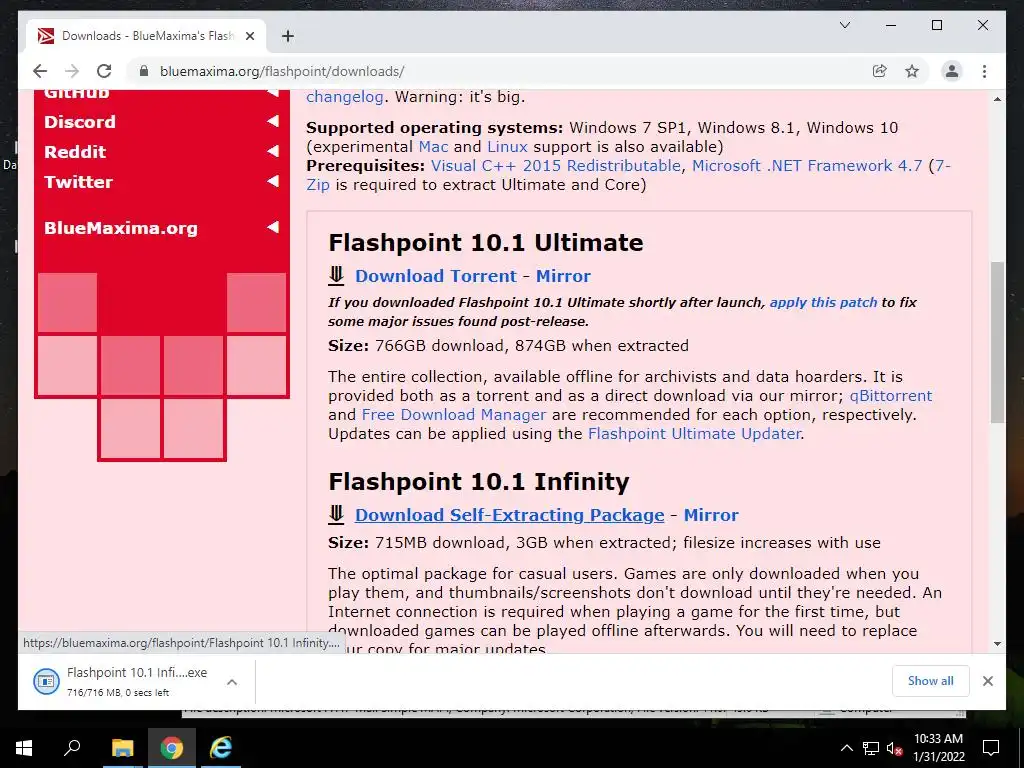
Task: Click Download Torrent for Flashpoint Ultimate
Action: tap(436, 276)
